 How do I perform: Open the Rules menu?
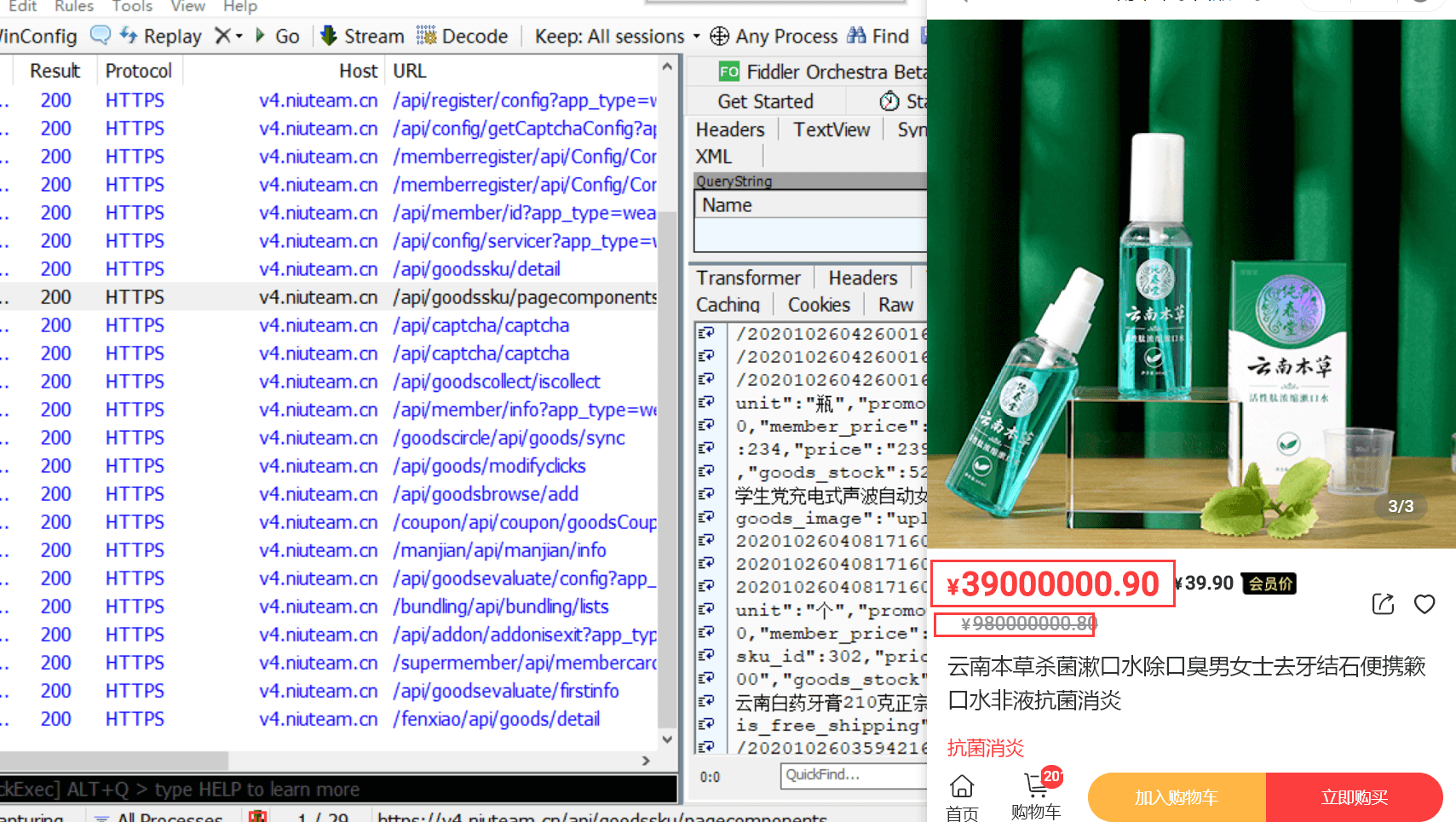pyautogui.click(x=74, y=7)
